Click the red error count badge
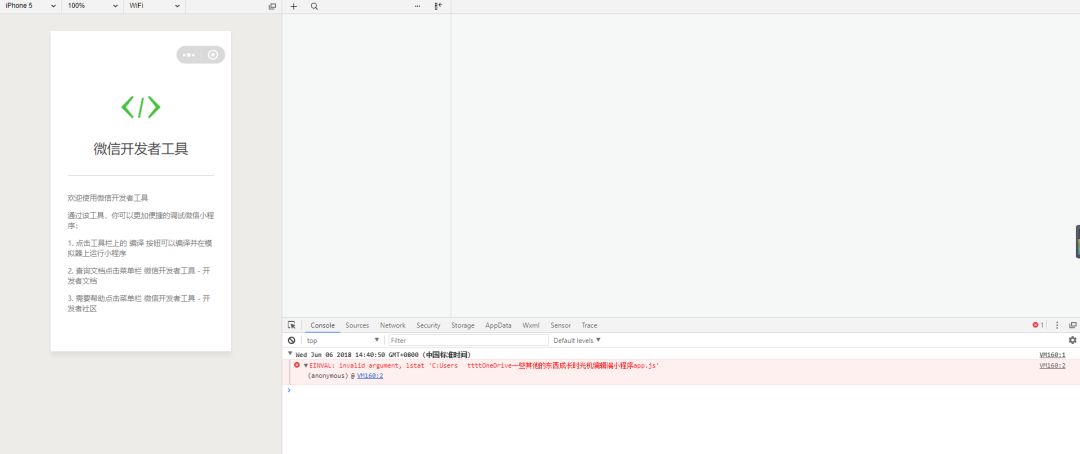The image size is (1080, 454). click(1038, 325)
